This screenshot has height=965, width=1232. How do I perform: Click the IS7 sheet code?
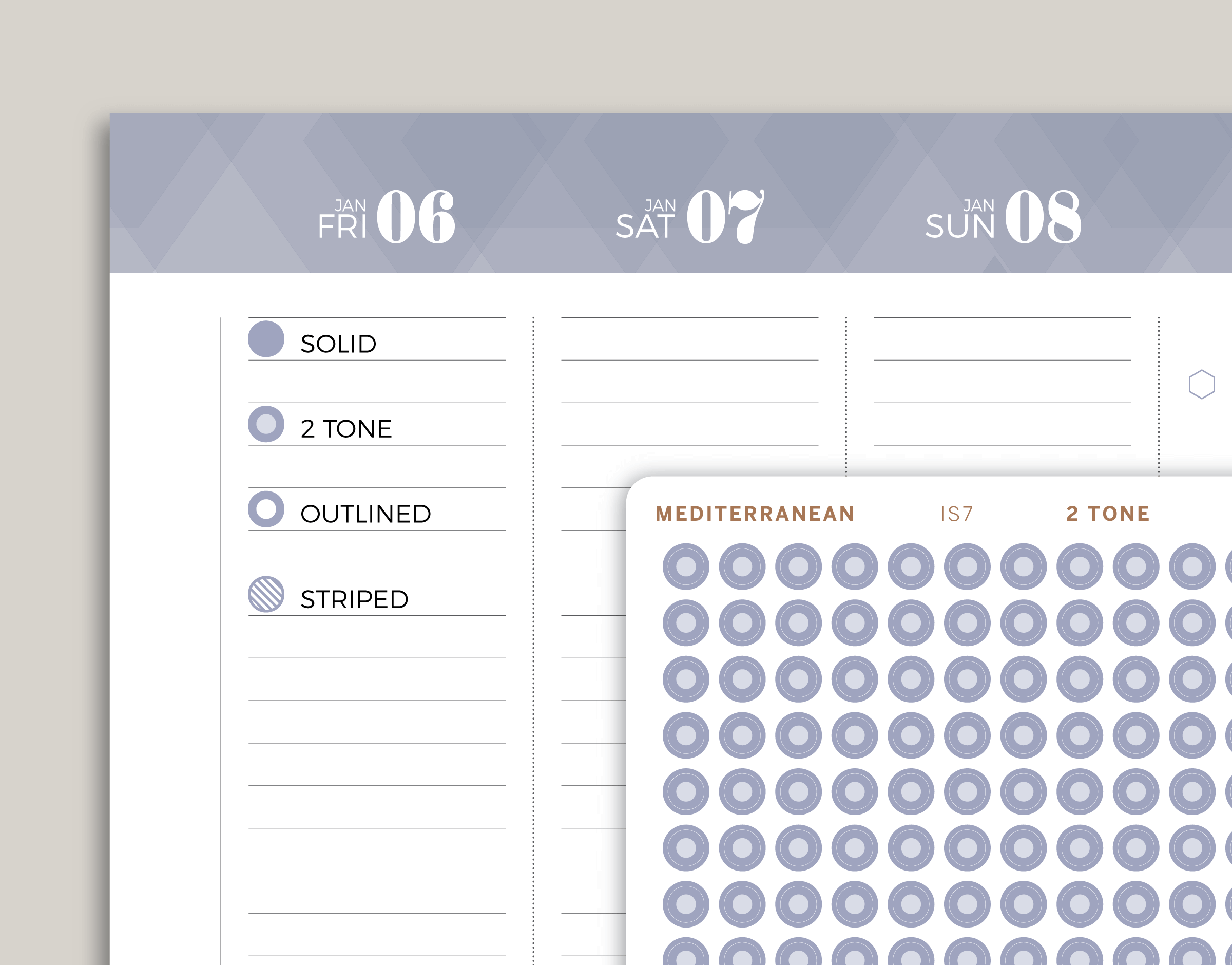956,514
